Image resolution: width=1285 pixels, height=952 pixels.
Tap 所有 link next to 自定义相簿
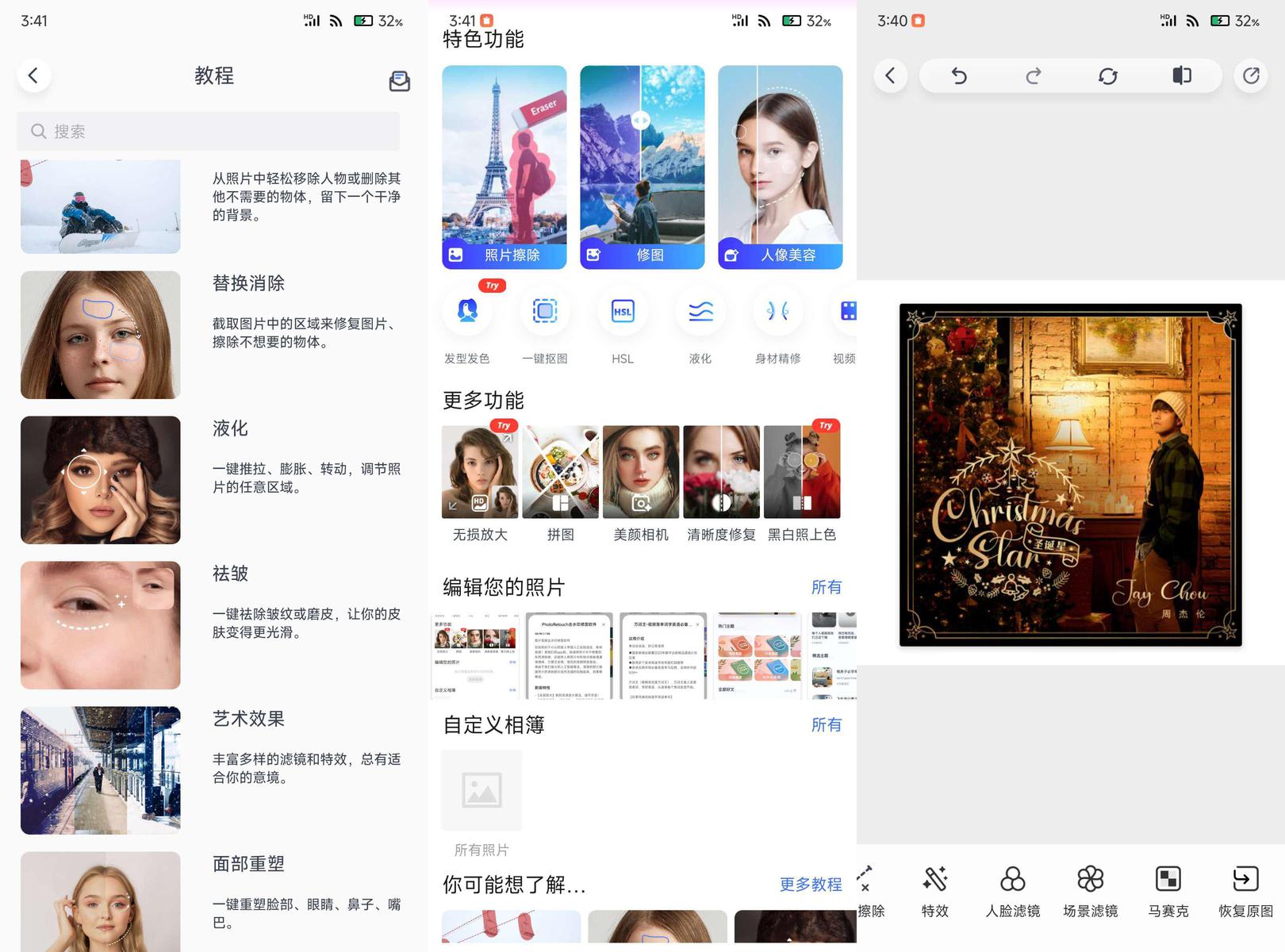[x=827, y=725]
